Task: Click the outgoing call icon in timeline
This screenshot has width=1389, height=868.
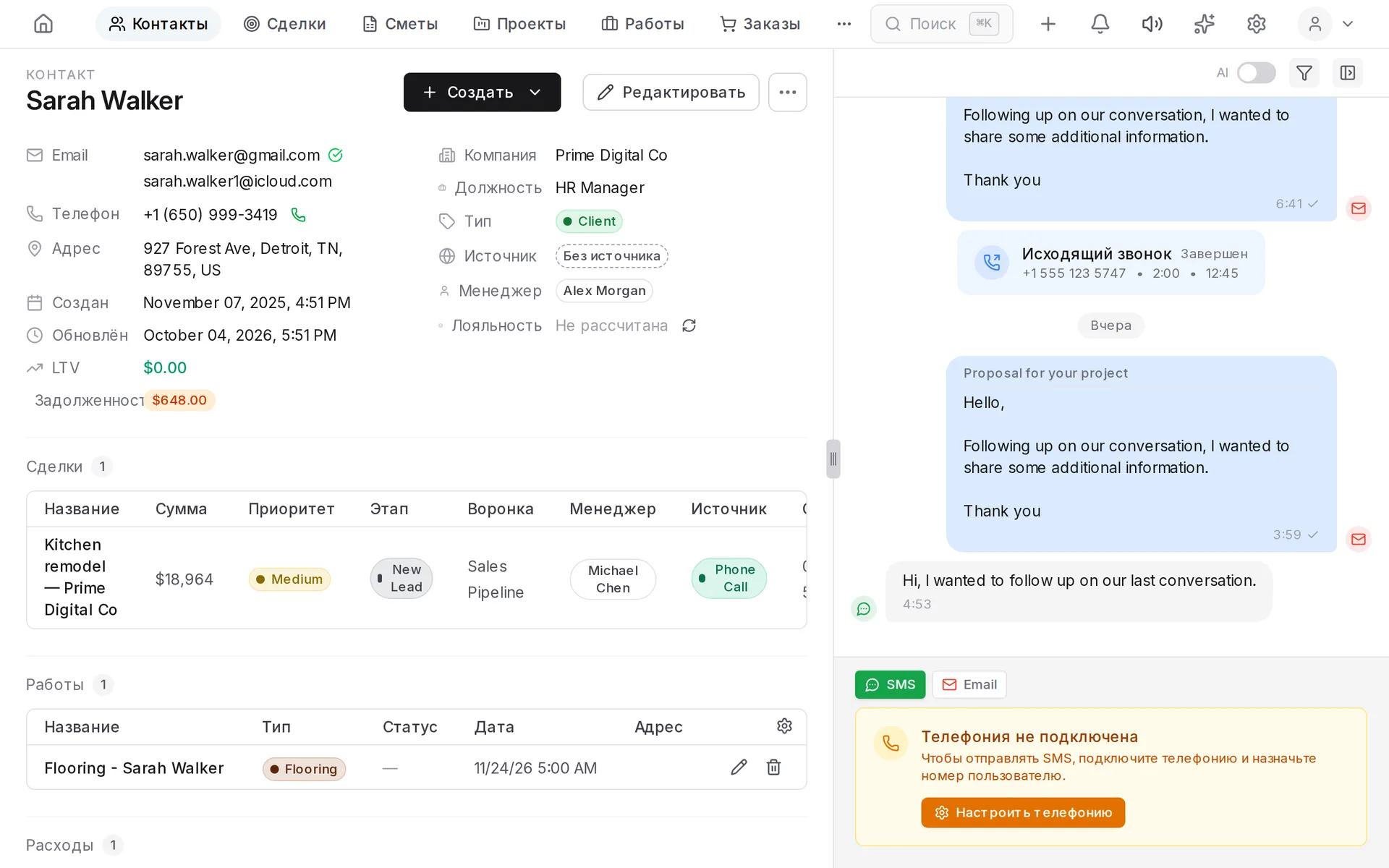Action: (x=992, y=263)
